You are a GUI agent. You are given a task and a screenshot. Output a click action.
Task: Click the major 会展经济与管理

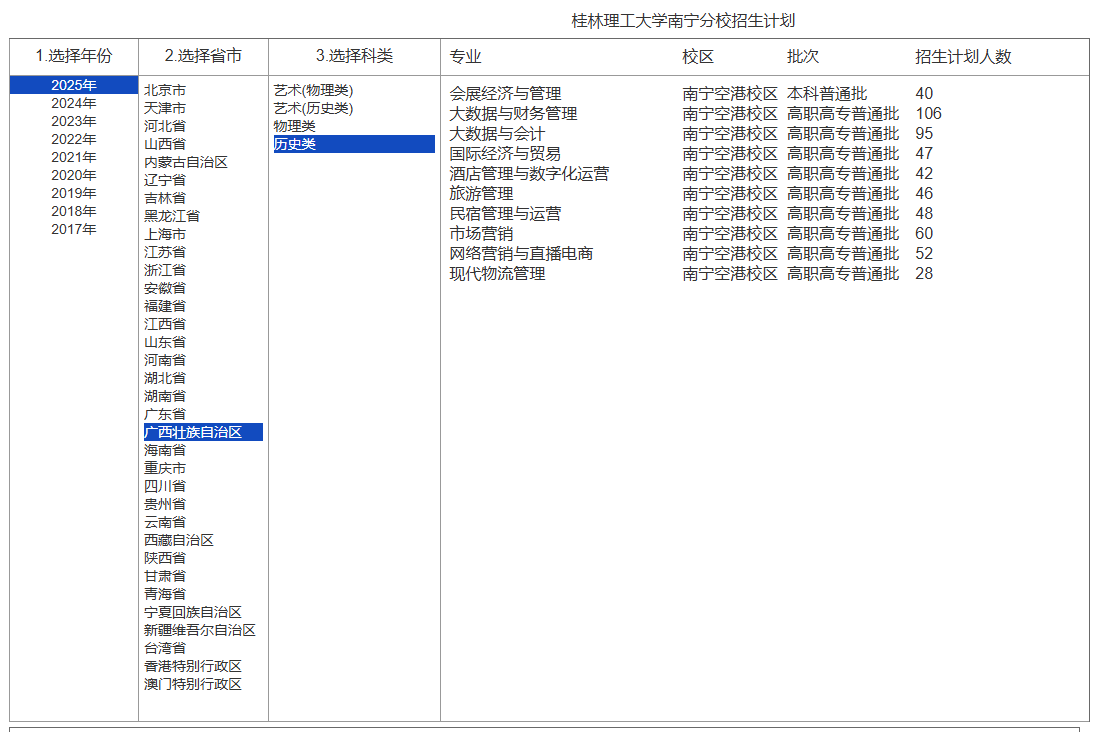click(x=505, y=93)
